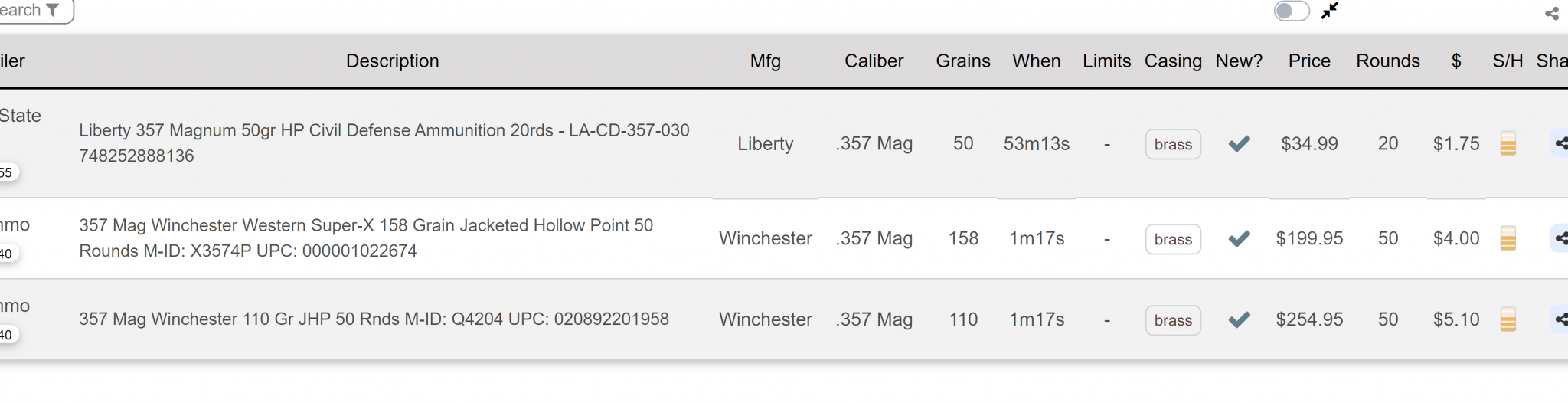
Task: Sort by the $ per round header
Action: click(x=1456, y=61)
